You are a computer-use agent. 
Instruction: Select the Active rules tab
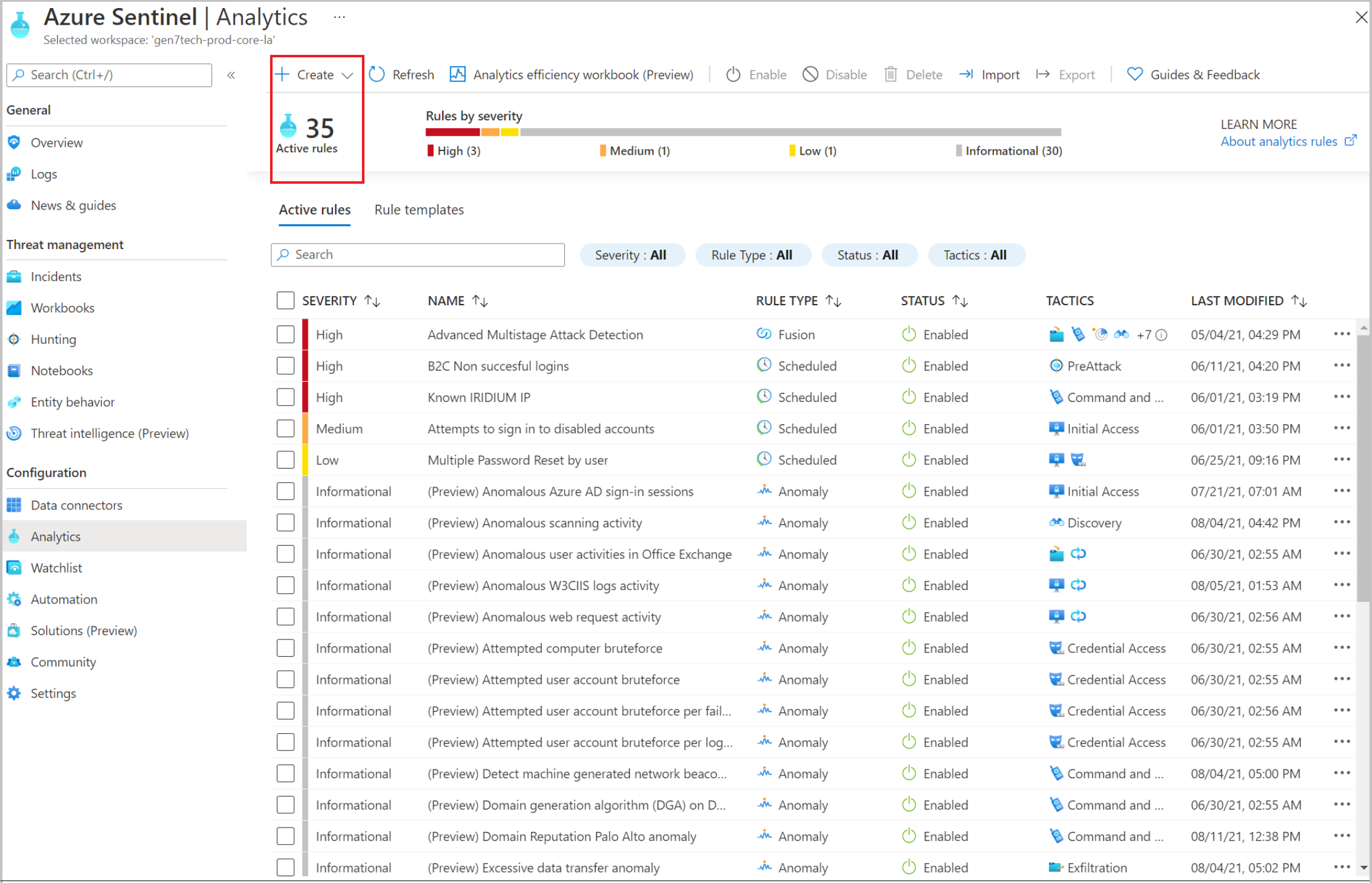tap(315, 209)
